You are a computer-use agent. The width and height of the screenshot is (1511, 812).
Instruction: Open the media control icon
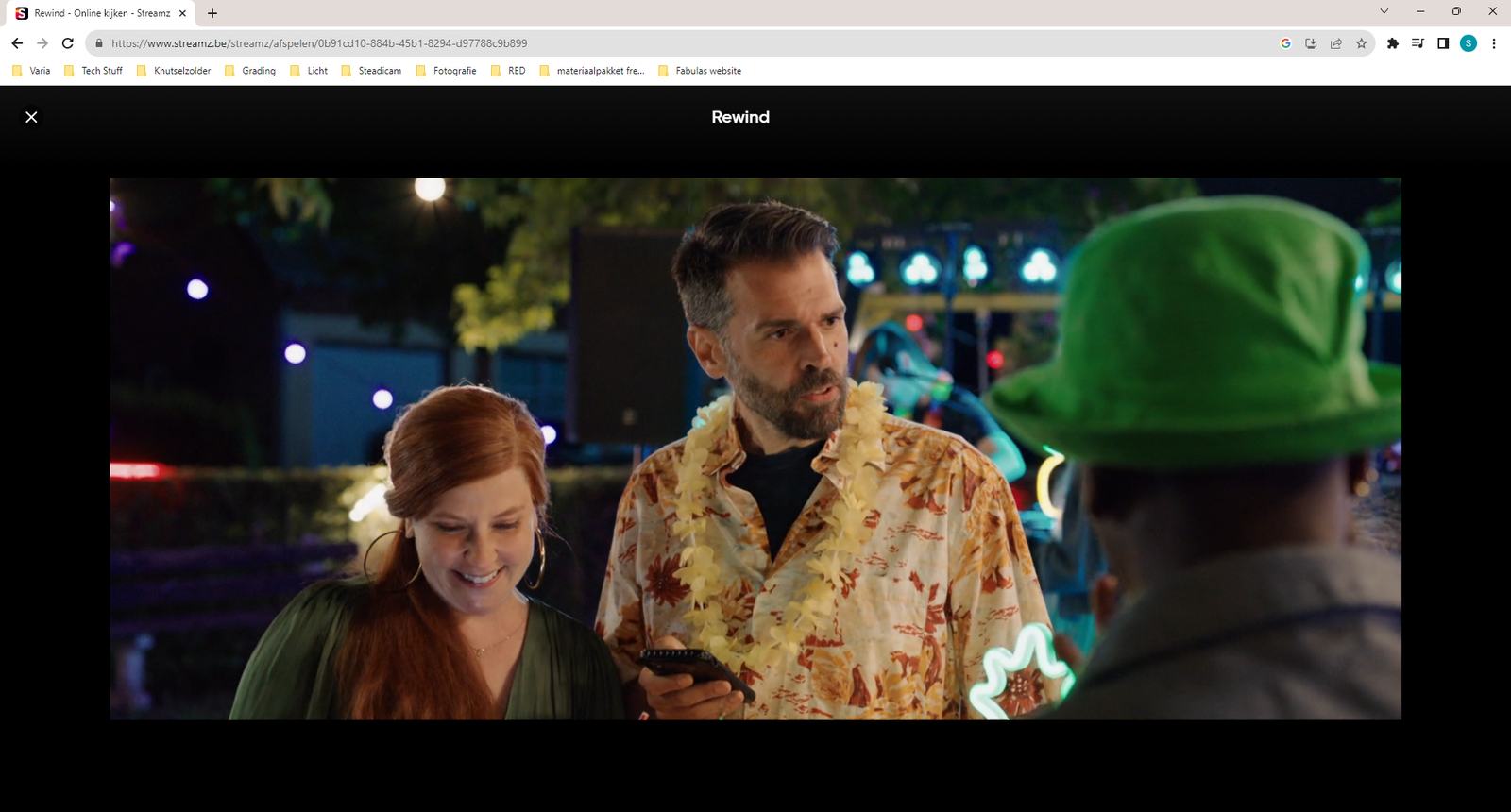point(1418,43)
